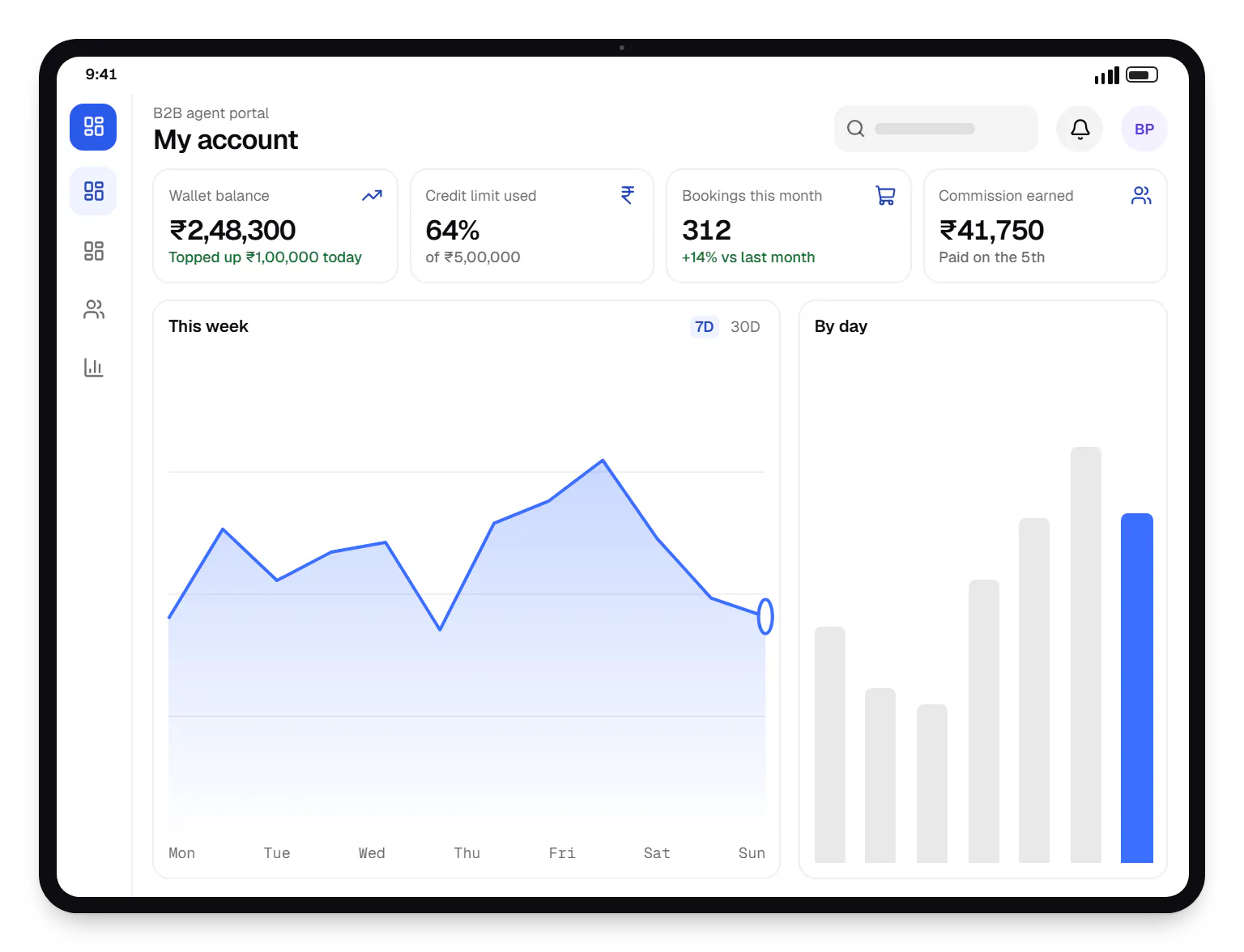Open the bar chart reports sidebar icon

(94, 368)
